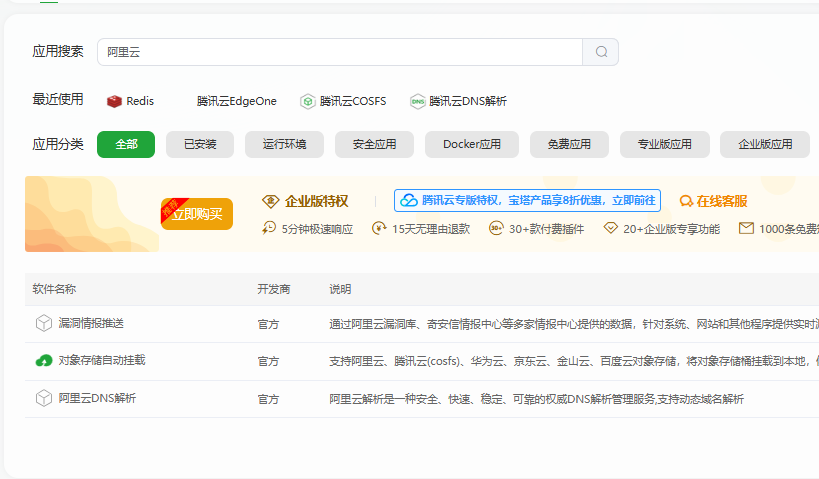The height and width of the screenshot is (479, 819).
Task: Click the 立即购买 purchase button
Action: point(197,214)
